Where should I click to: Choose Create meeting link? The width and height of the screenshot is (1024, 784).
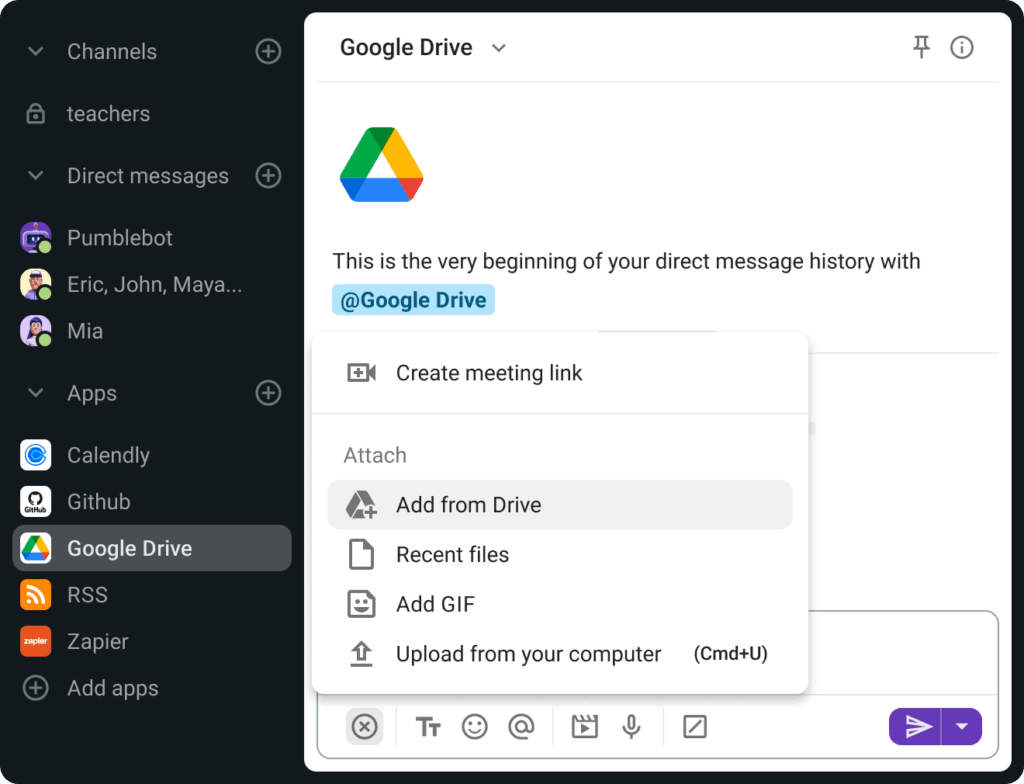[560, 373]
